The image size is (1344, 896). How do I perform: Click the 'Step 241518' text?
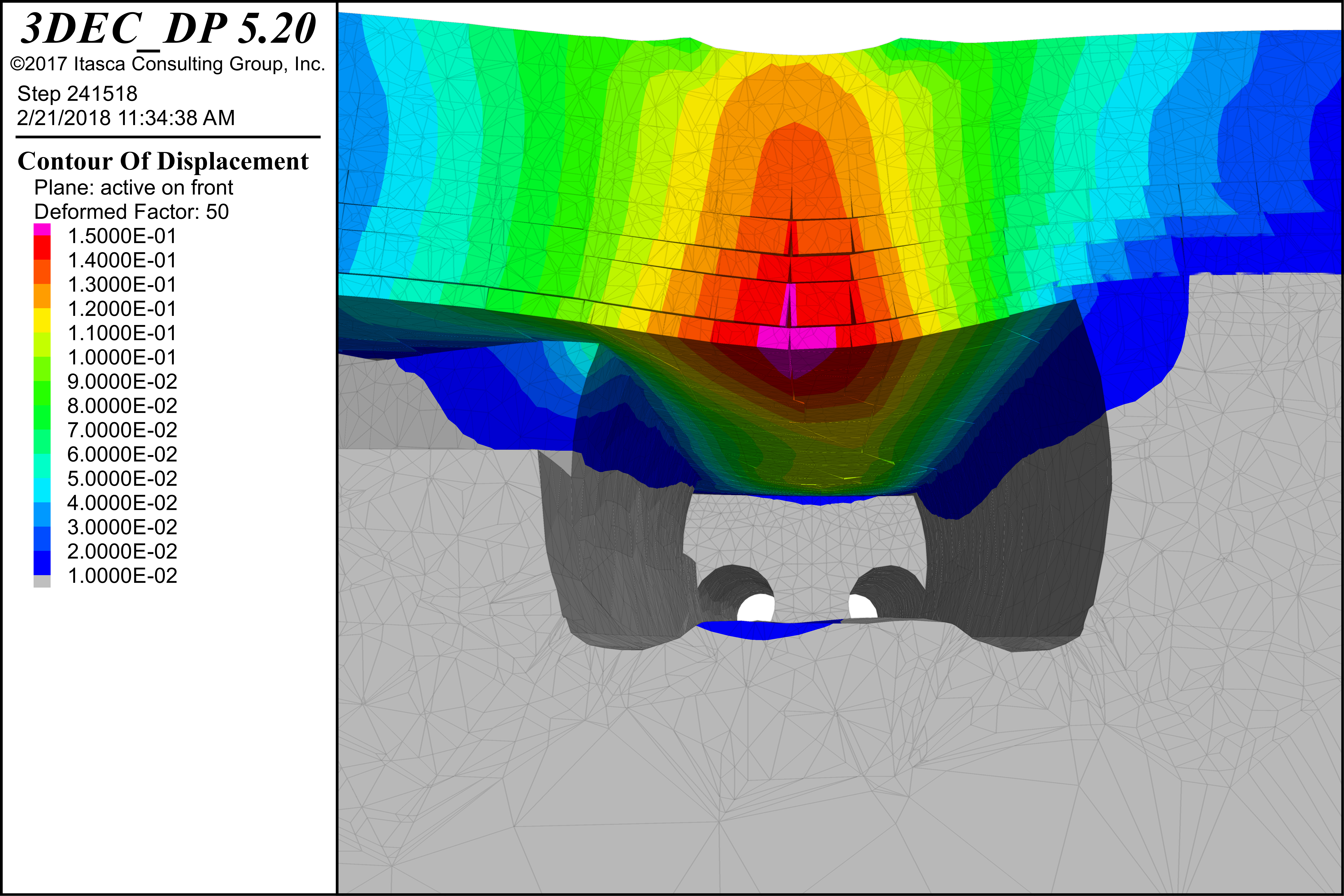coord(77,94)
